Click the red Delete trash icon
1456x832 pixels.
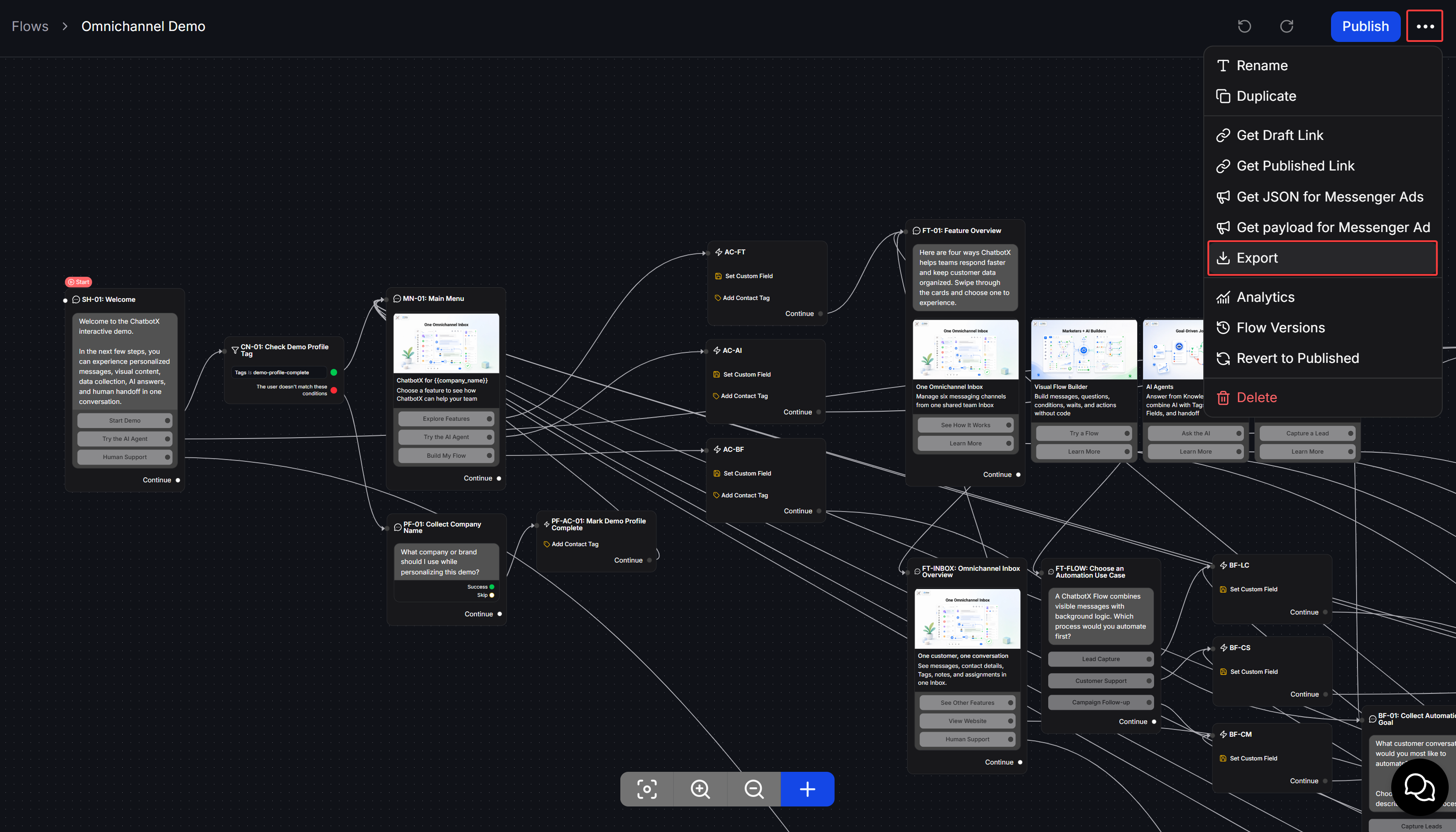pyautogui.click(x=1223, y=397)
